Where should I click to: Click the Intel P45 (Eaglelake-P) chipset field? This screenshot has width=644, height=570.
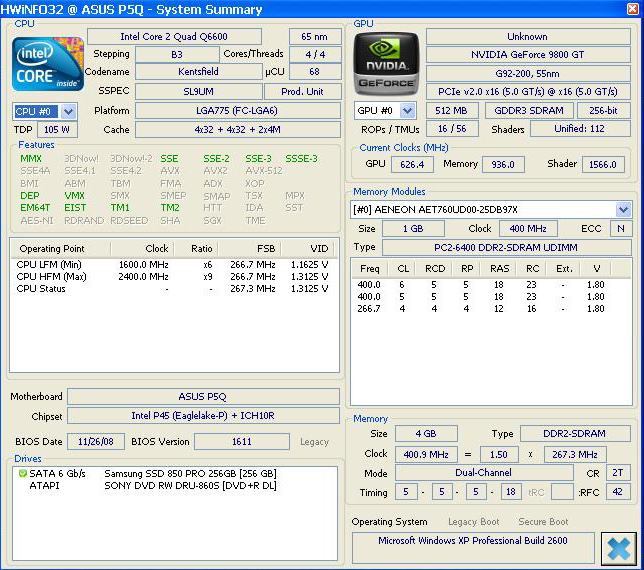tap(203, 416)
